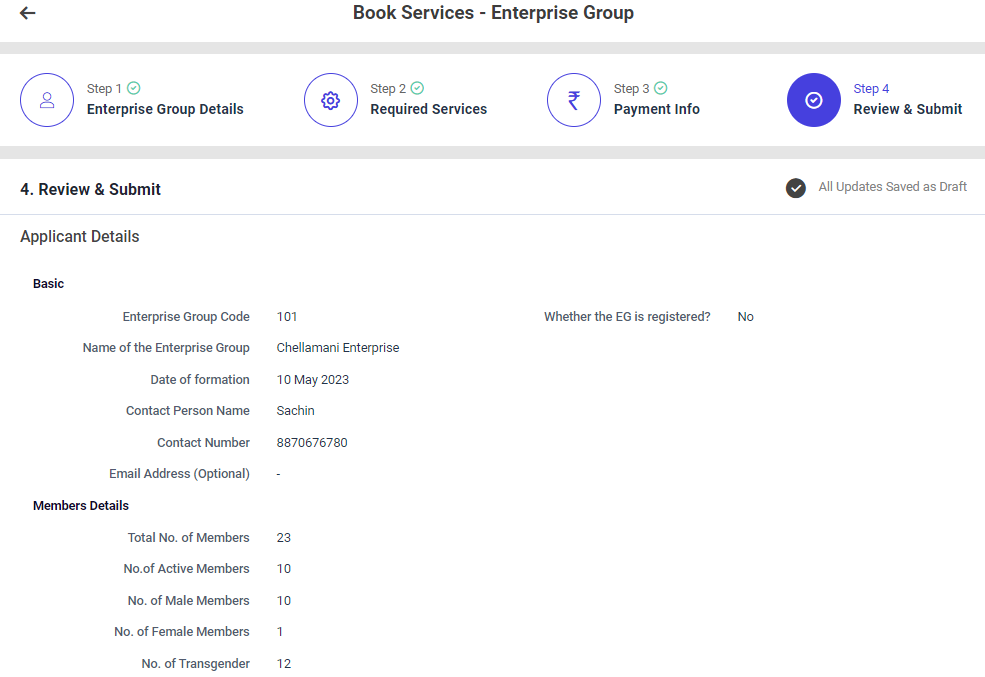Click the Enterprise Group Code value 101
This screenshot has width=985, height=677.
(x=287, y=317)
